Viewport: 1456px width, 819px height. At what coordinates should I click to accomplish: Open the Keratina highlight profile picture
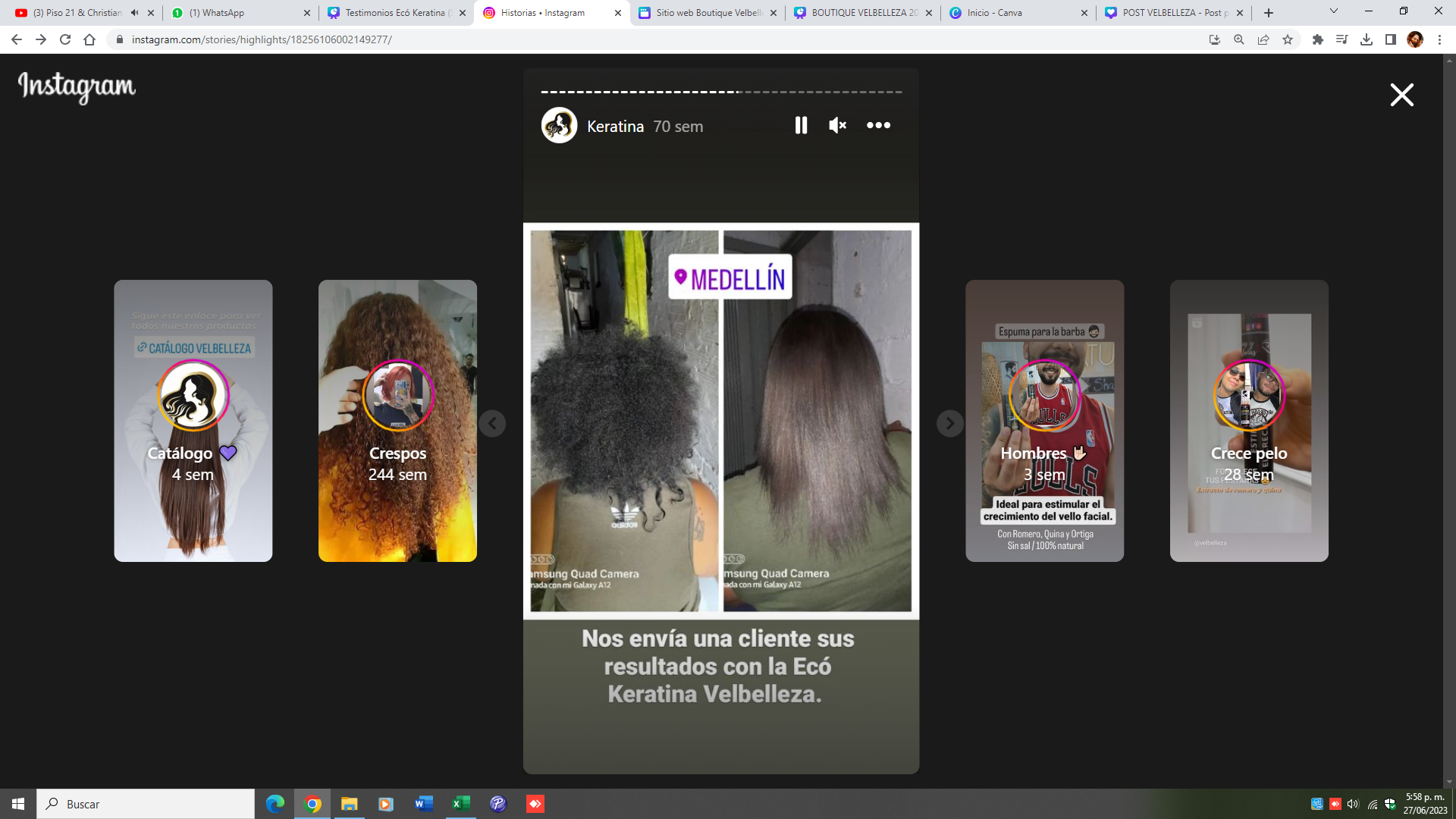point(559,126)
